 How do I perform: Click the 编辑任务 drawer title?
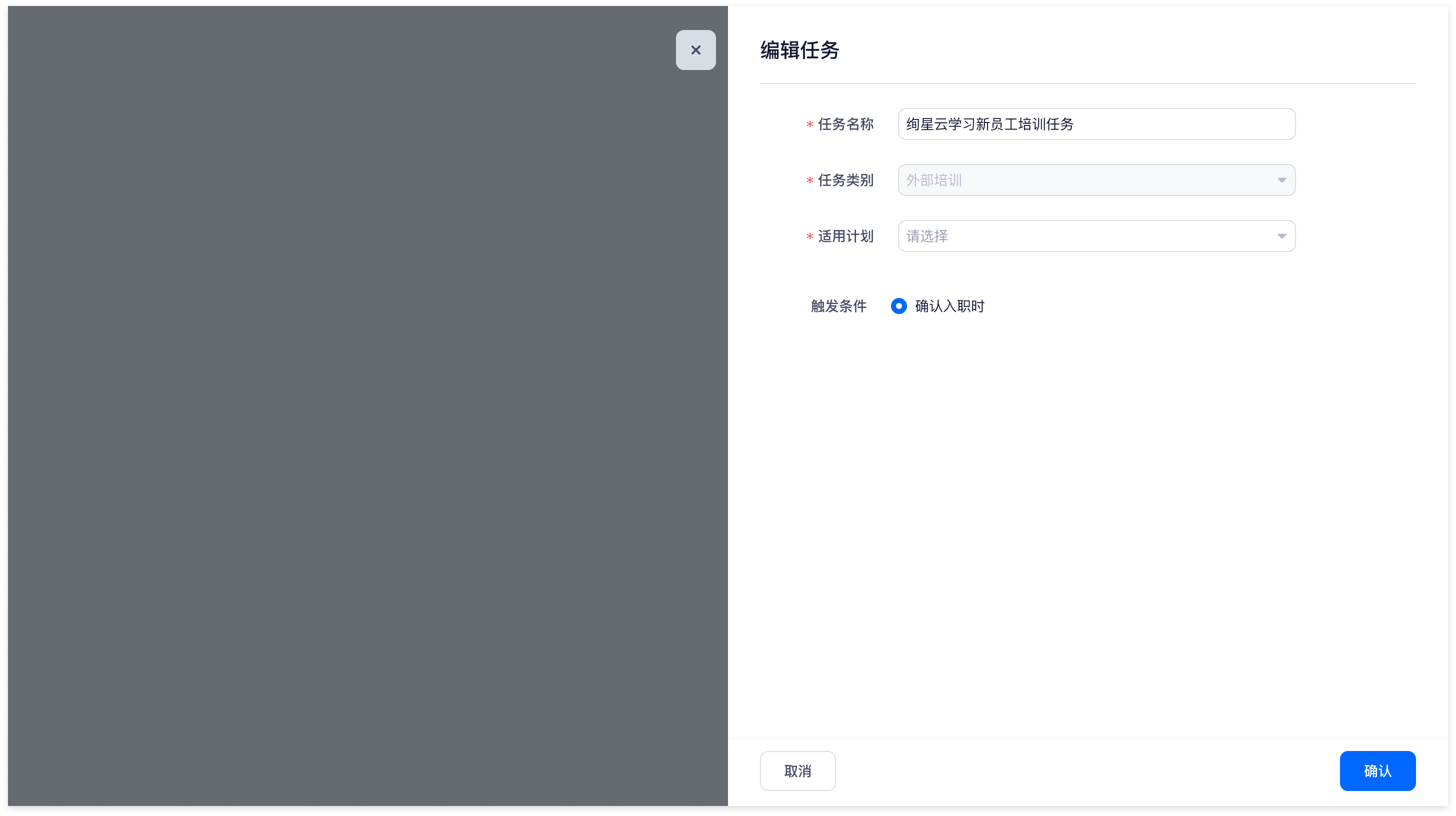coord(799,50)
